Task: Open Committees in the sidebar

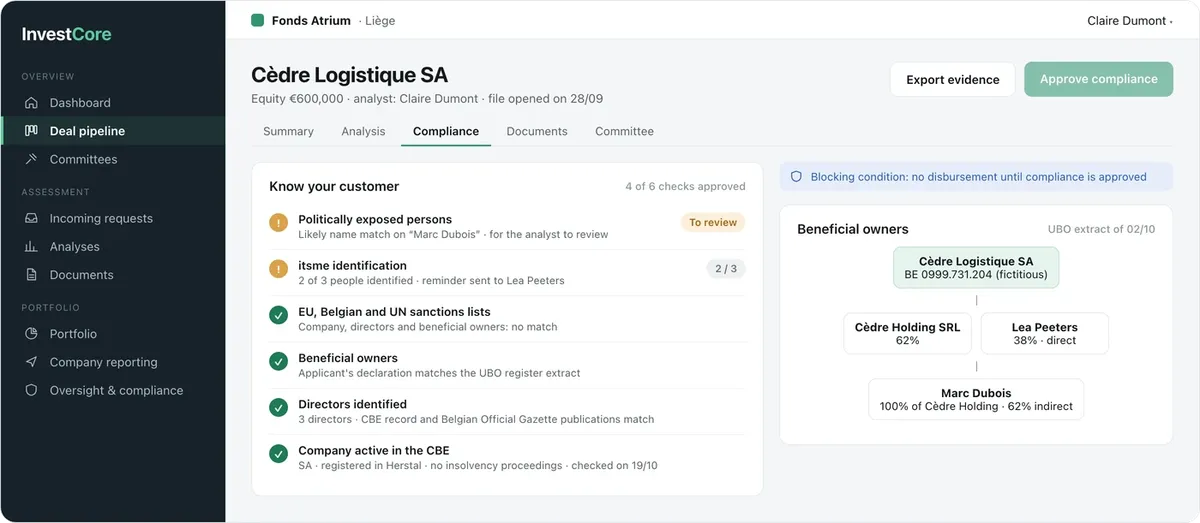Action: [113, 159]
